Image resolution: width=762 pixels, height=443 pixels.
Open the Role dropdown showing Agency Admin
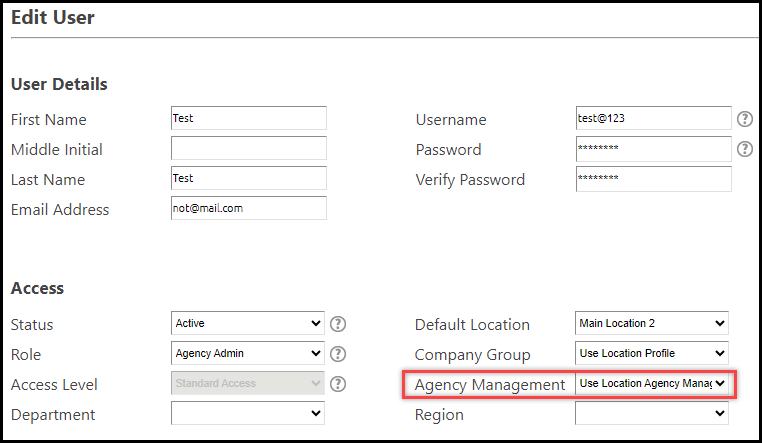point(248,354)
